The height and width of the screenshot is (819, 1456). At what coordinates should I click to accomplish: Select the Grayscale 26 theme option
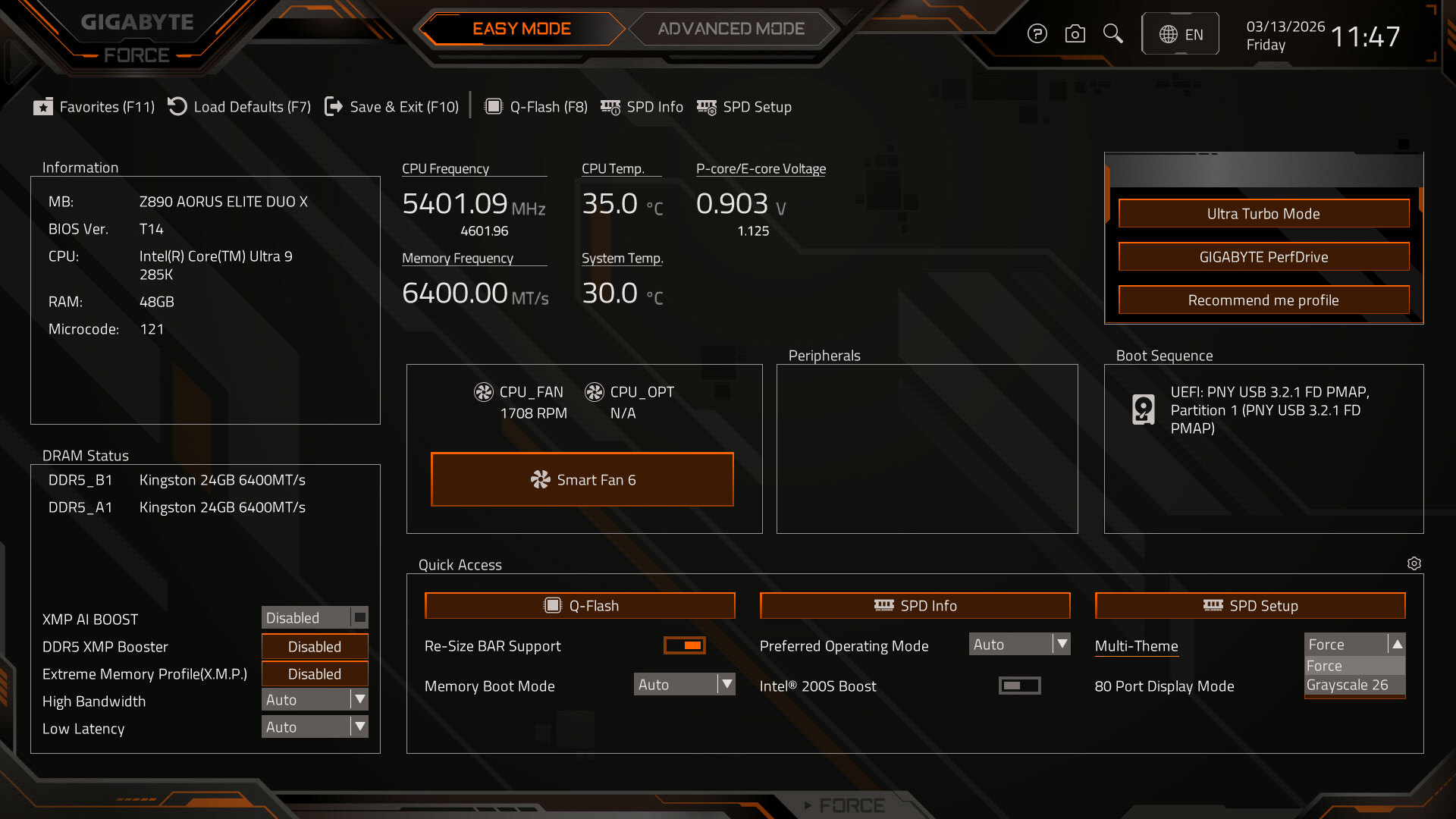[1347, 685]
